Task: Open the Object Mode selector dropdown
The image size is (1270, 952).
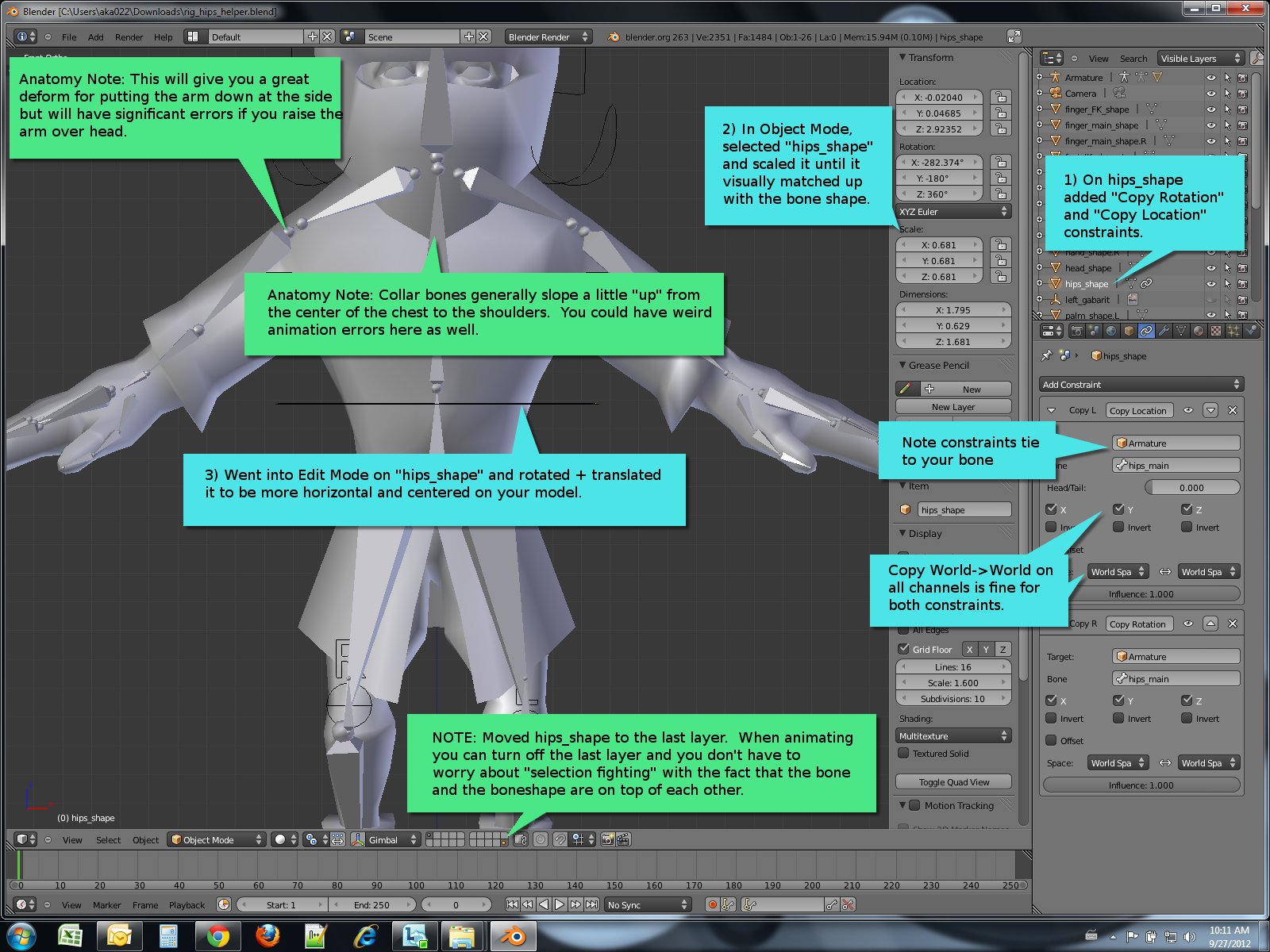Action: (216, 839)
